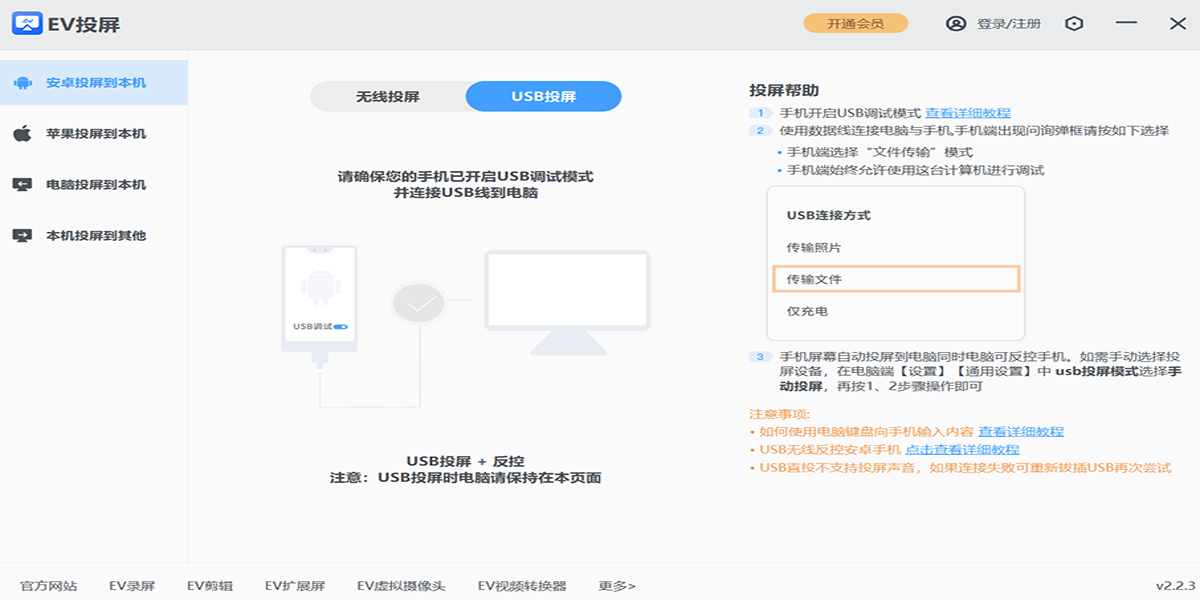The width and height of the screenshot is (1200, 600).
Task: Open 查看详细教程 link for USB调试模式
Action: [x=967, y=113]
